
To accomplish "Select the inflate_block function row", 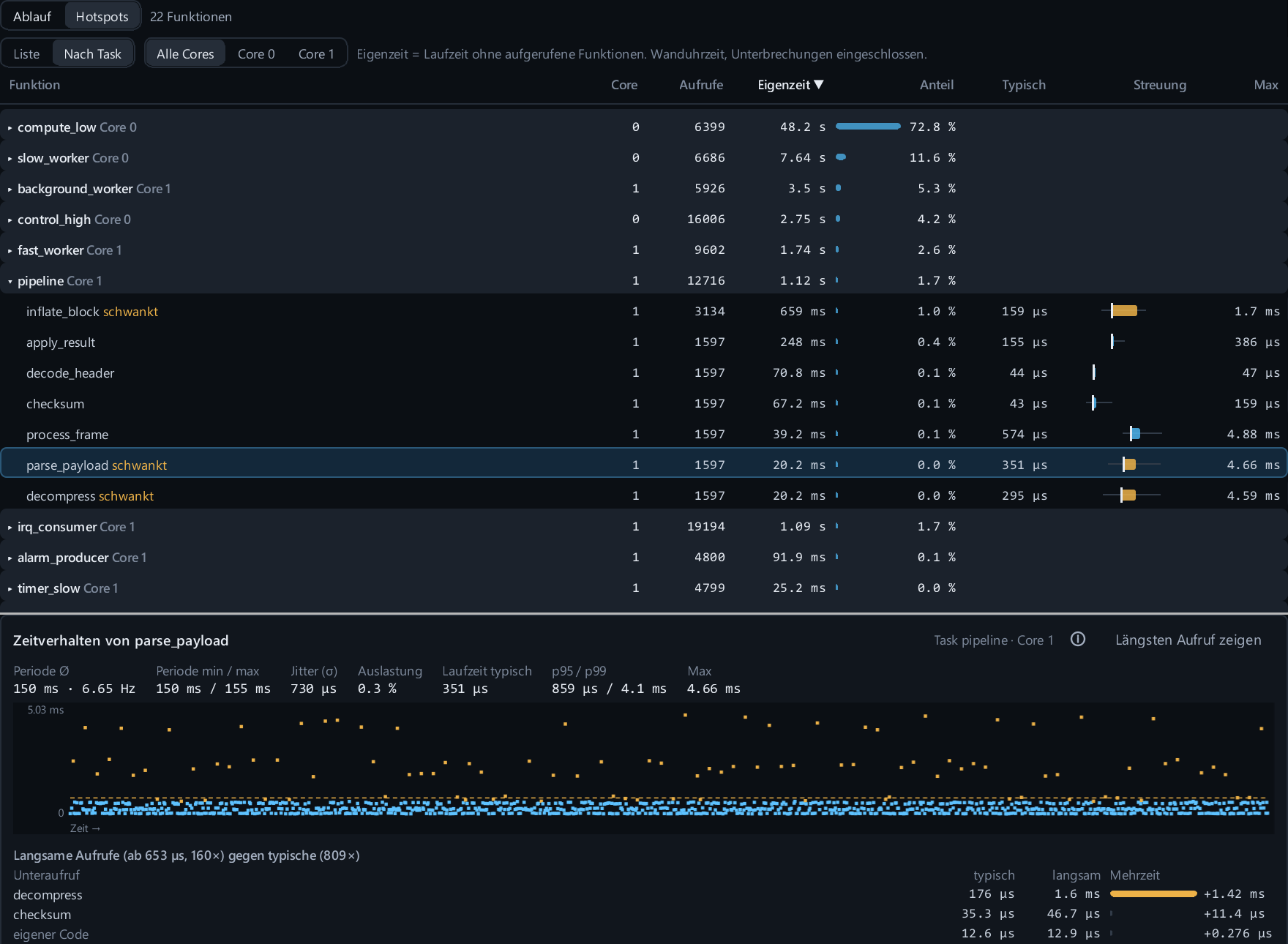I will (644, 312).
